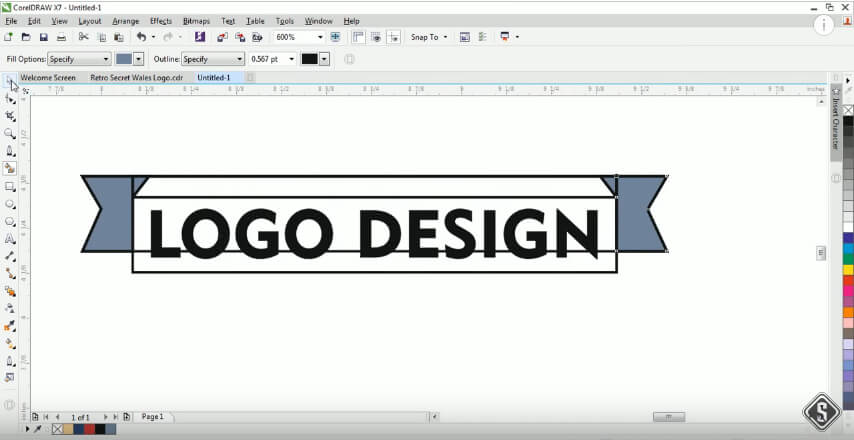Toggle the Show Grid button

coord(375,37)
